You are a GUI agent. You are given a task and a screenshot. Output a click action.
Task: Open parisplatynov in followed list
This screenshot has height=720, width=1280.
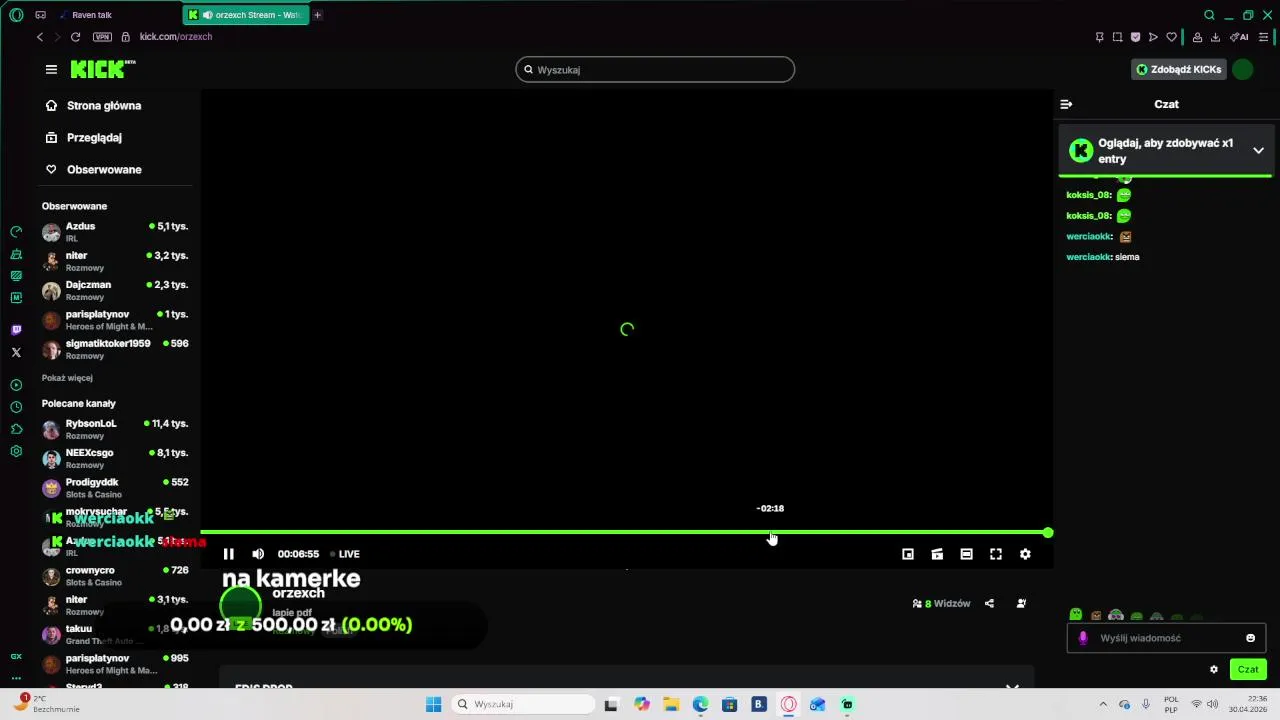click(115, 320)
